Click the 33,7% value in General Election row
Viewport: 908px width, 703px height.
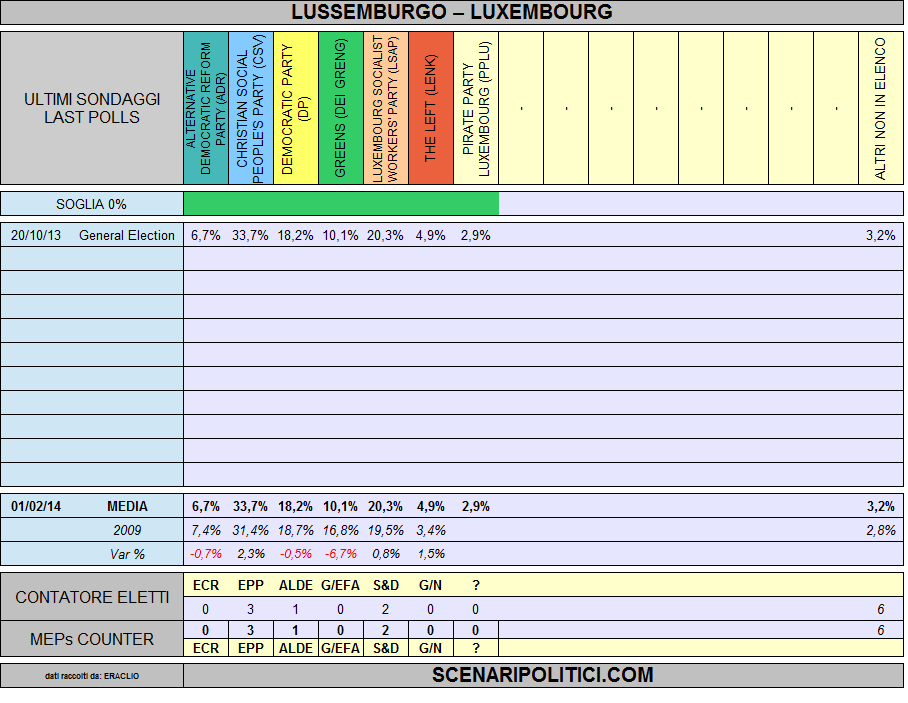[250, 236]
